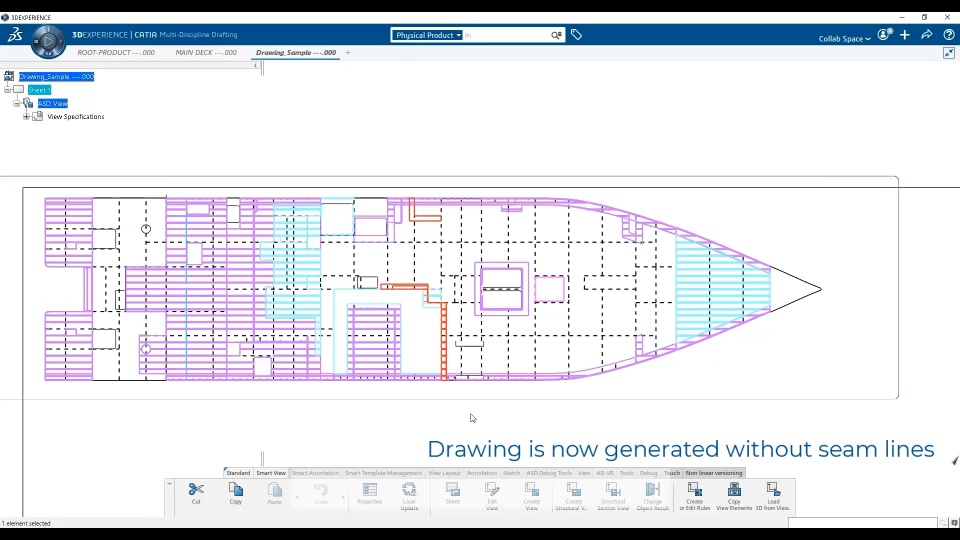Open the Physical Product dropdown
This screenshot has height=540, width=960.
click(427, 35)
